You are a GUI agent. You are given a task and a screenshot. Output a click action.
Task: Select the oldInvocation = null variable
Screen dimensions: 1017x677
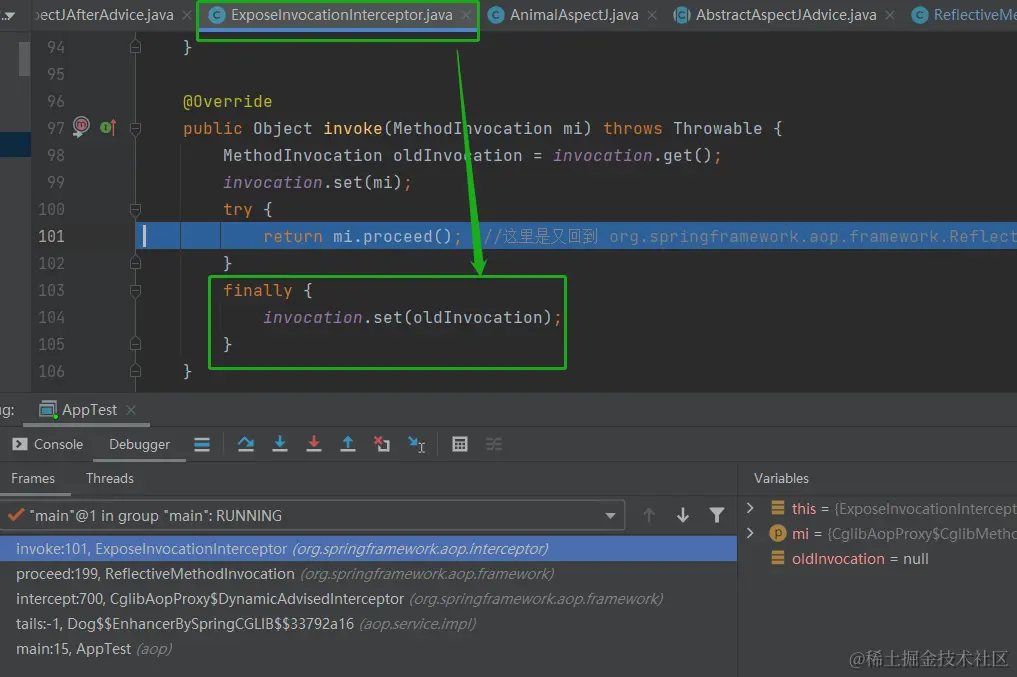point(860,558)
